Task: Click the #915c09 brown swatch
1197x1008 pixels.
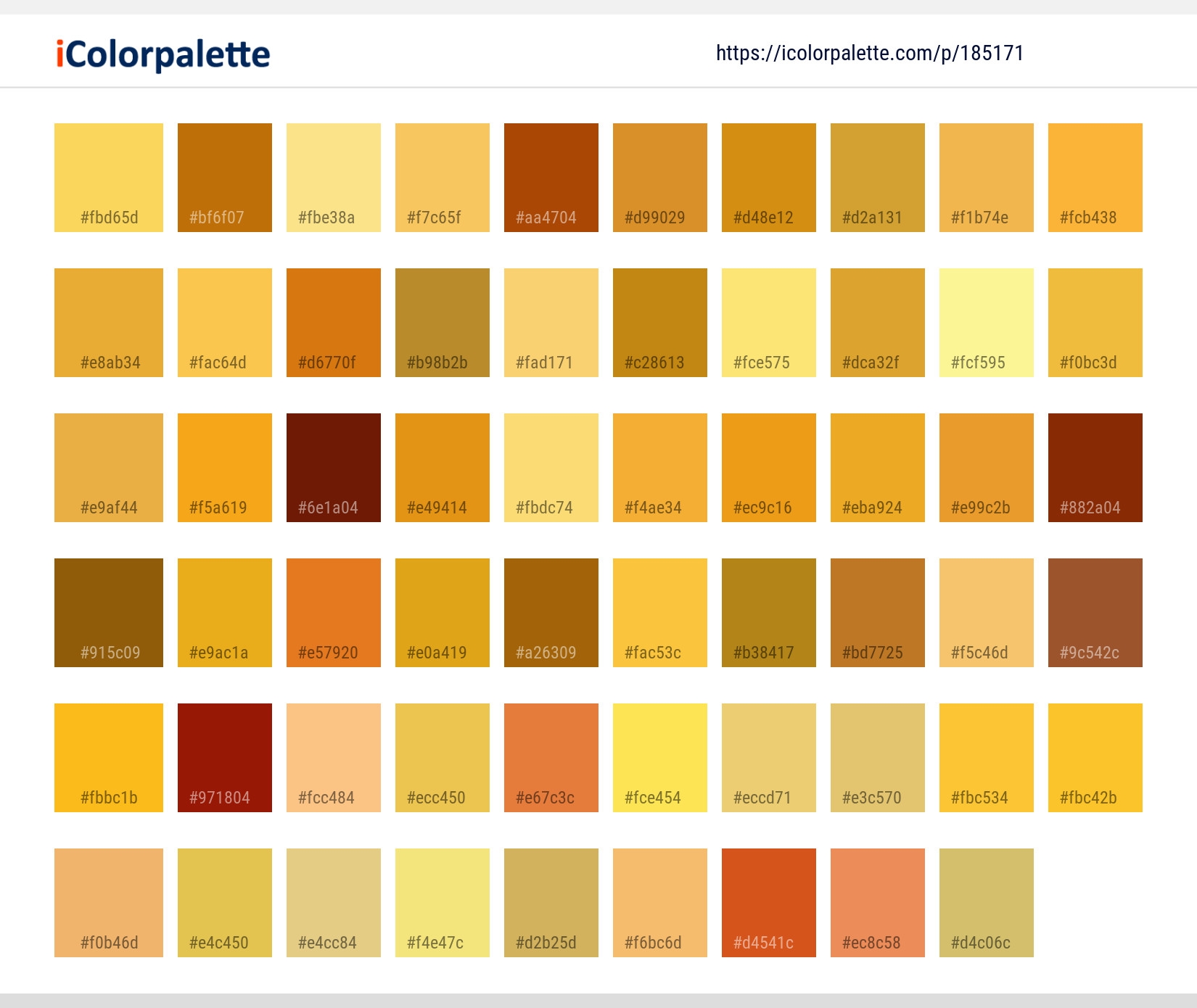Action: coord(109,613)
